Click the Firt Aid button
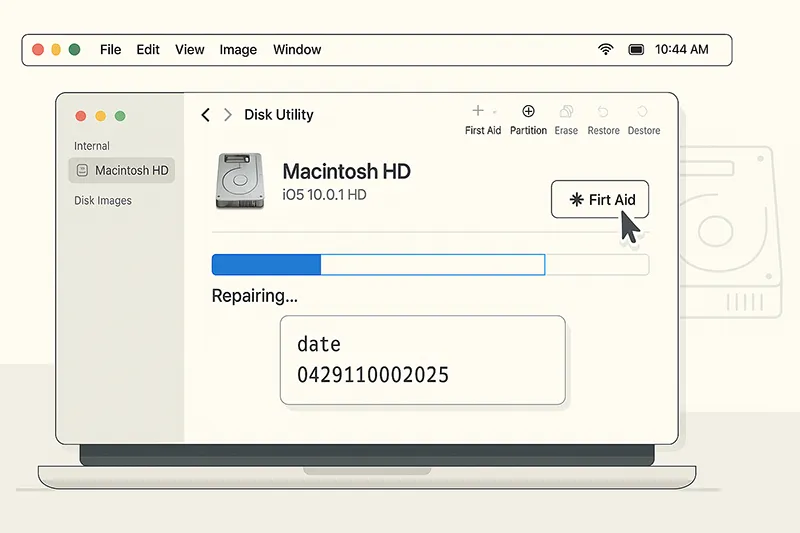Image resolution: width=800 pixels, height=533 pixels. (x=599, y=199)
